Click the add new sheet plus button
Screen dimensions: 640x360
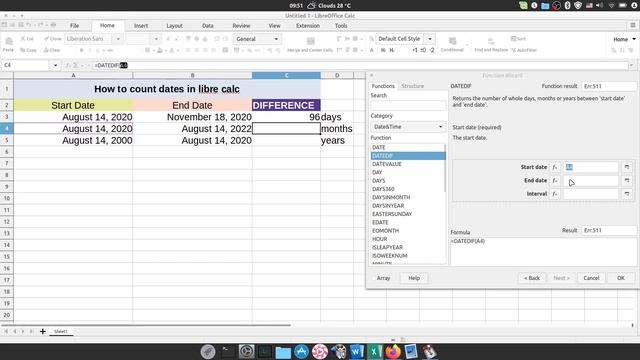[42, 331]
